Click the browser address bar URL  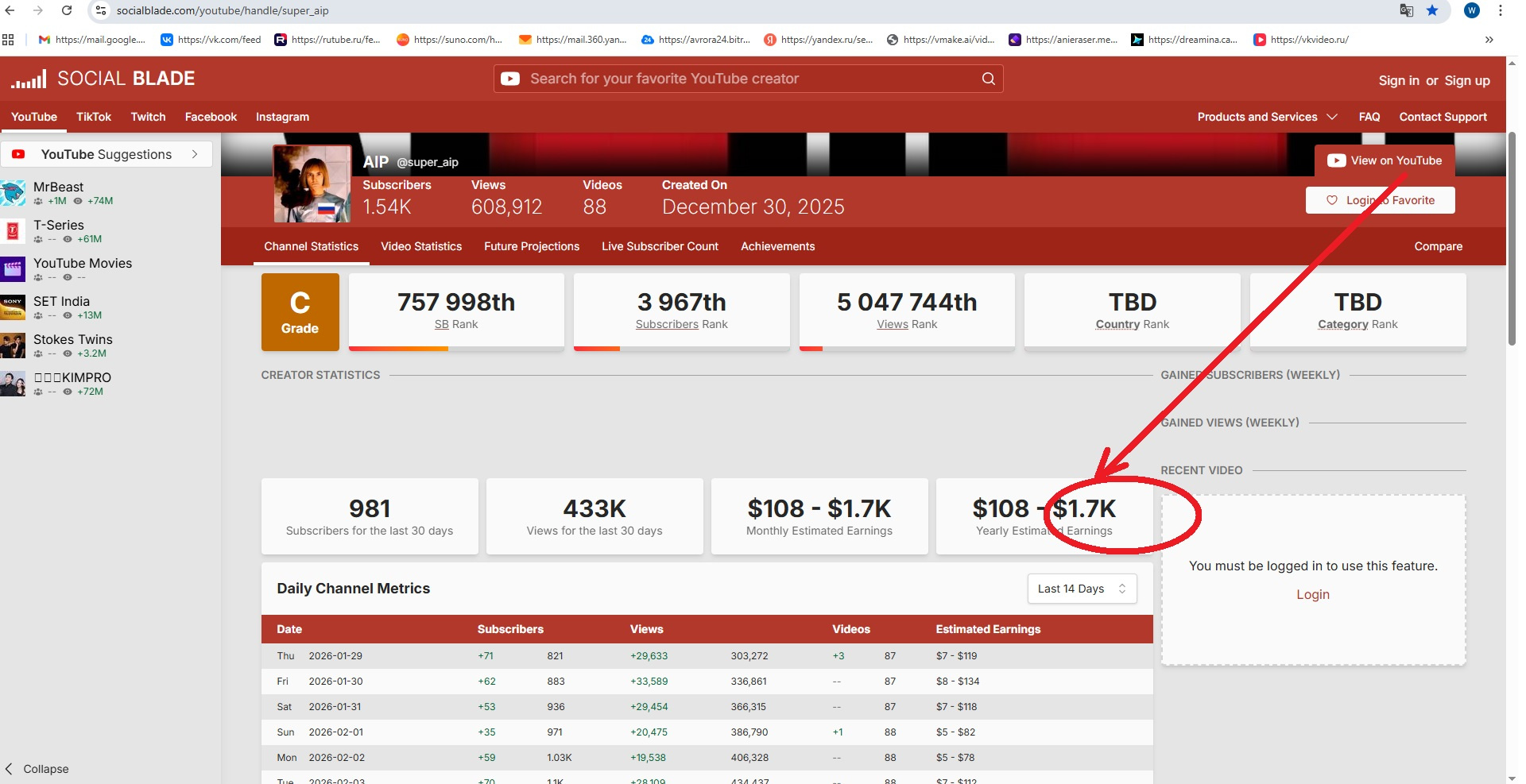(223, 10)
